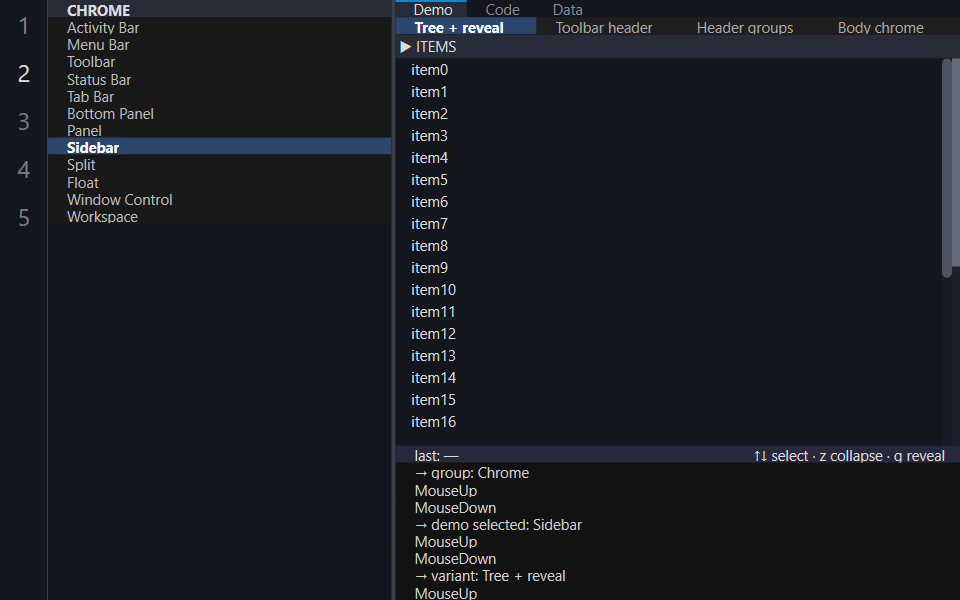Select the Panel demo entry
The image size is (960, 600).
219,130
